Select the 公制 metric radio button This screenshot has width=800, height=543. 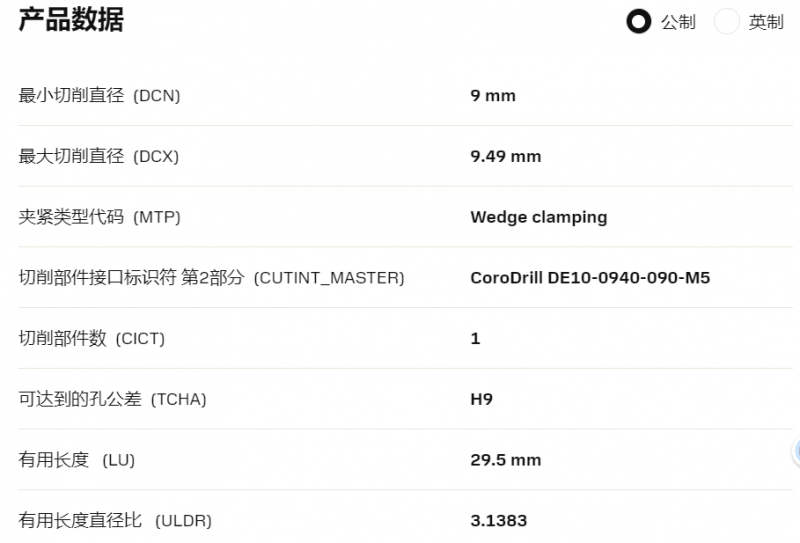tap(638, 21)
